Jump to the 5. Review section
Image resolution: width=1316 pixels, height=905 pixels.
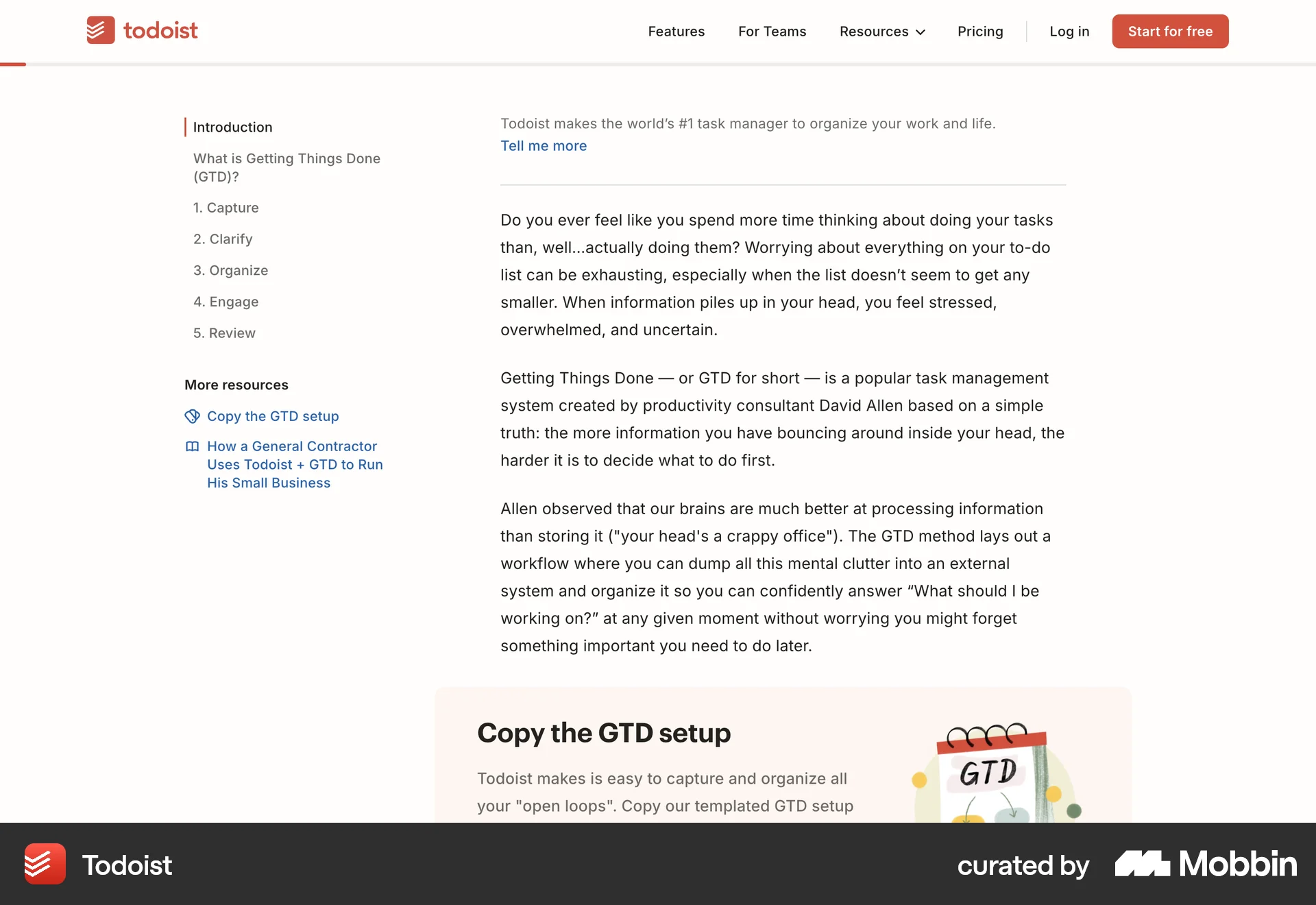[224, 333]
